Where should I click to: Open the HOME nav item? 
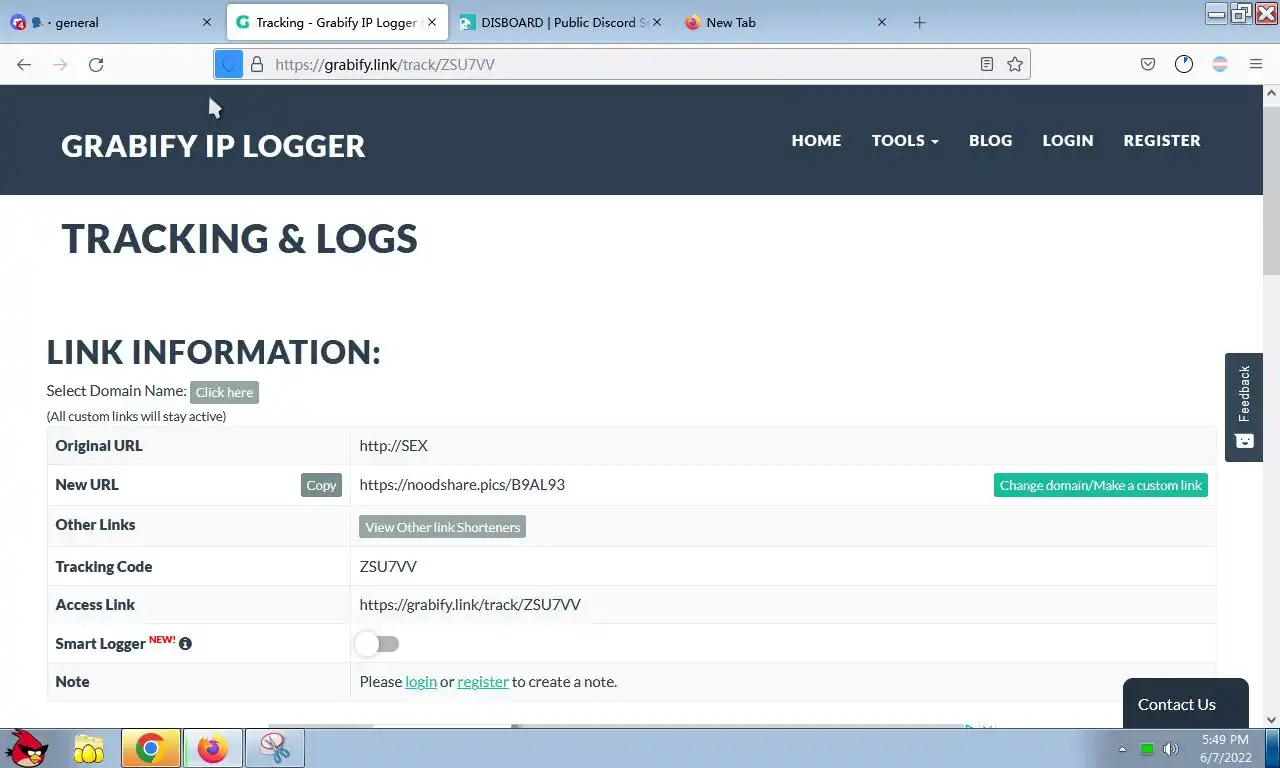816,140
